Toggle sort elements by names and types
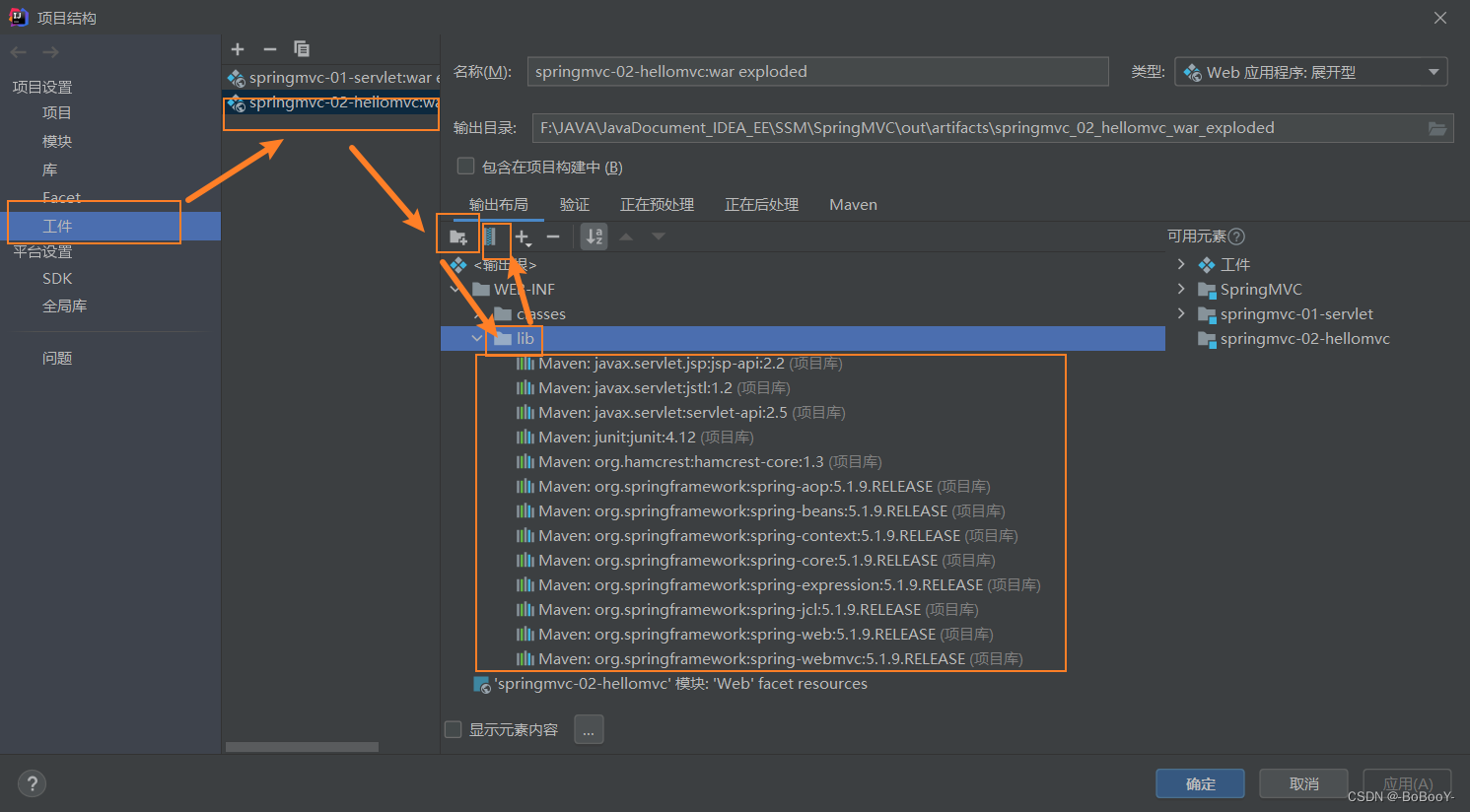 coord(595,237)
